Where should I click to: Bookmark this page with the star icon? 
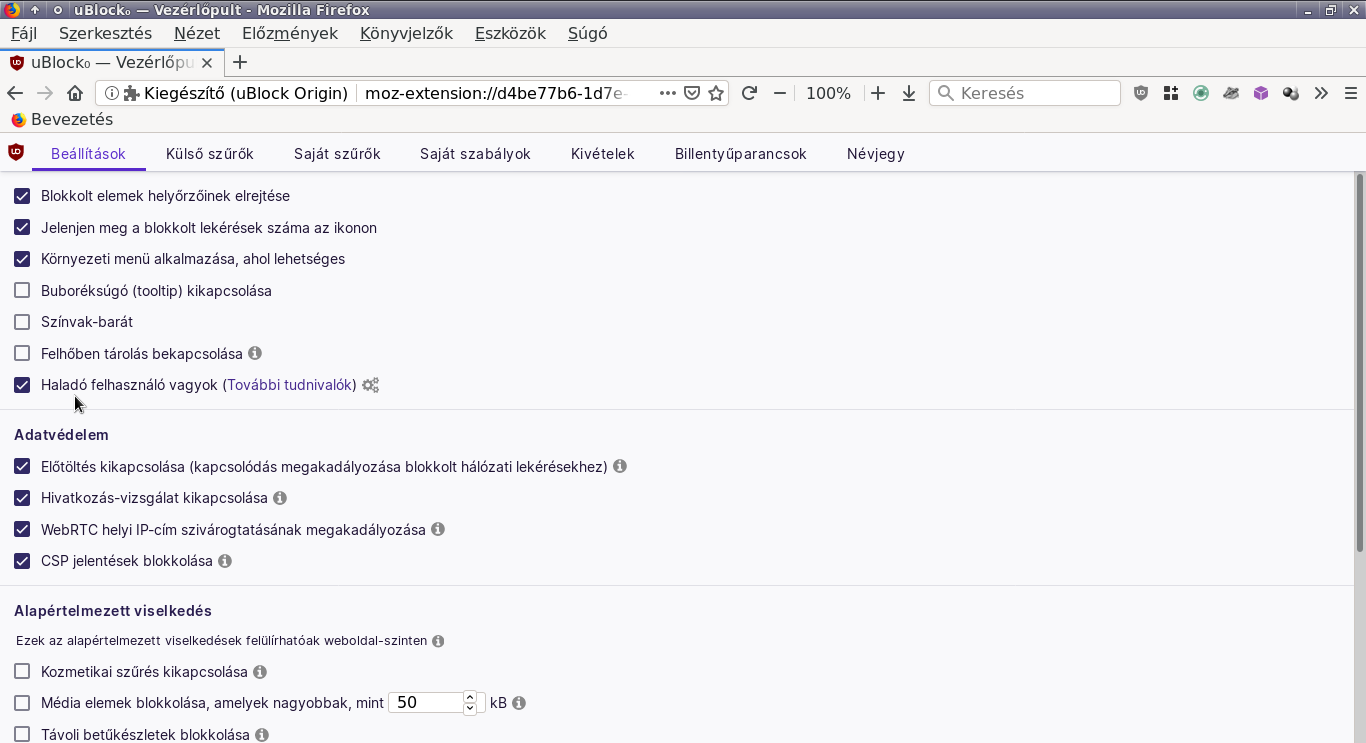(716, 93)
